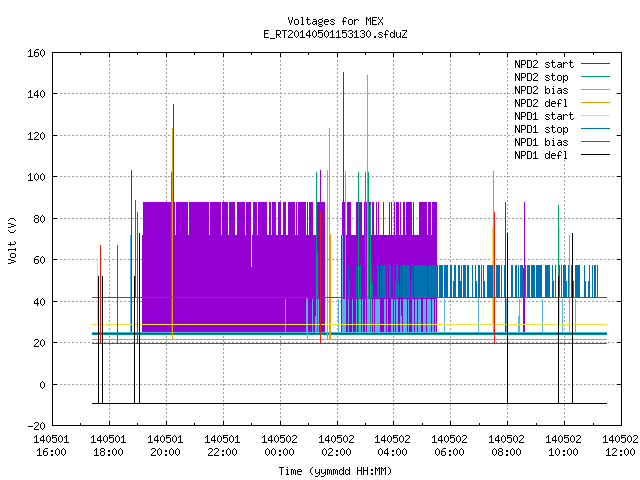Viewport: 640px width, 480px height.
Task: Click the purple NPD2 start legend line
Action: click(595, 64)
